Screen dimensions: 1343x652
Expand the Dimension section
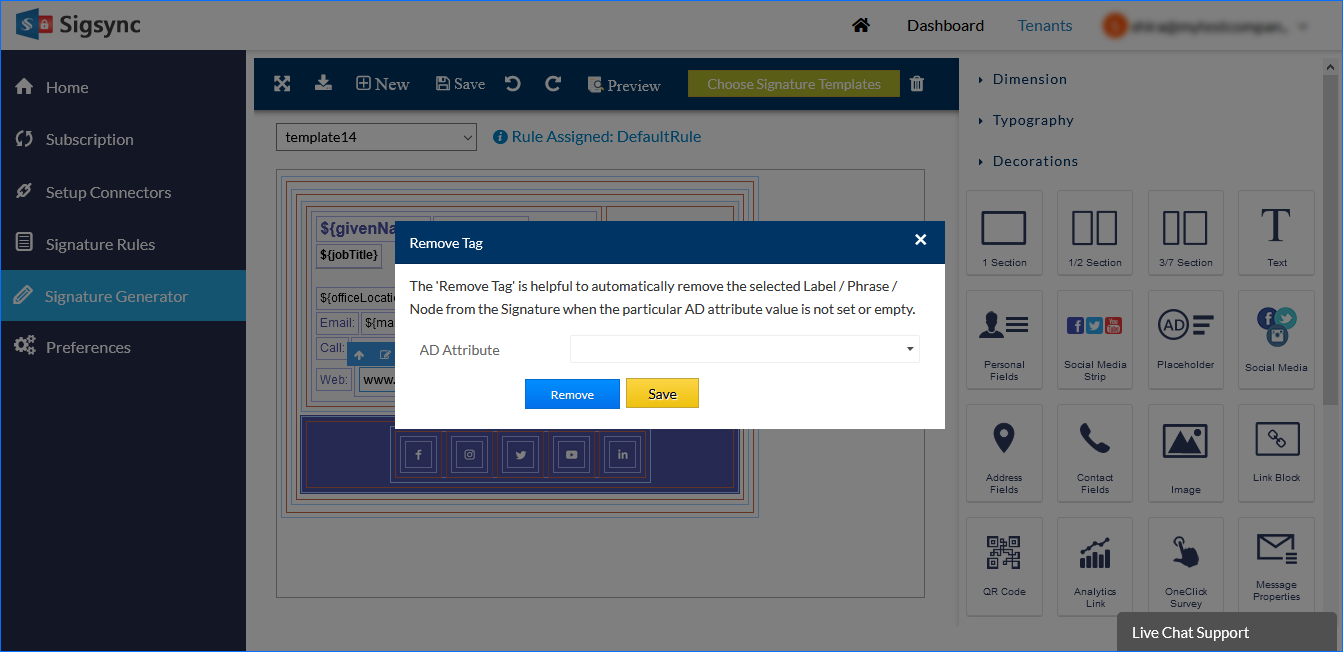1029,79
